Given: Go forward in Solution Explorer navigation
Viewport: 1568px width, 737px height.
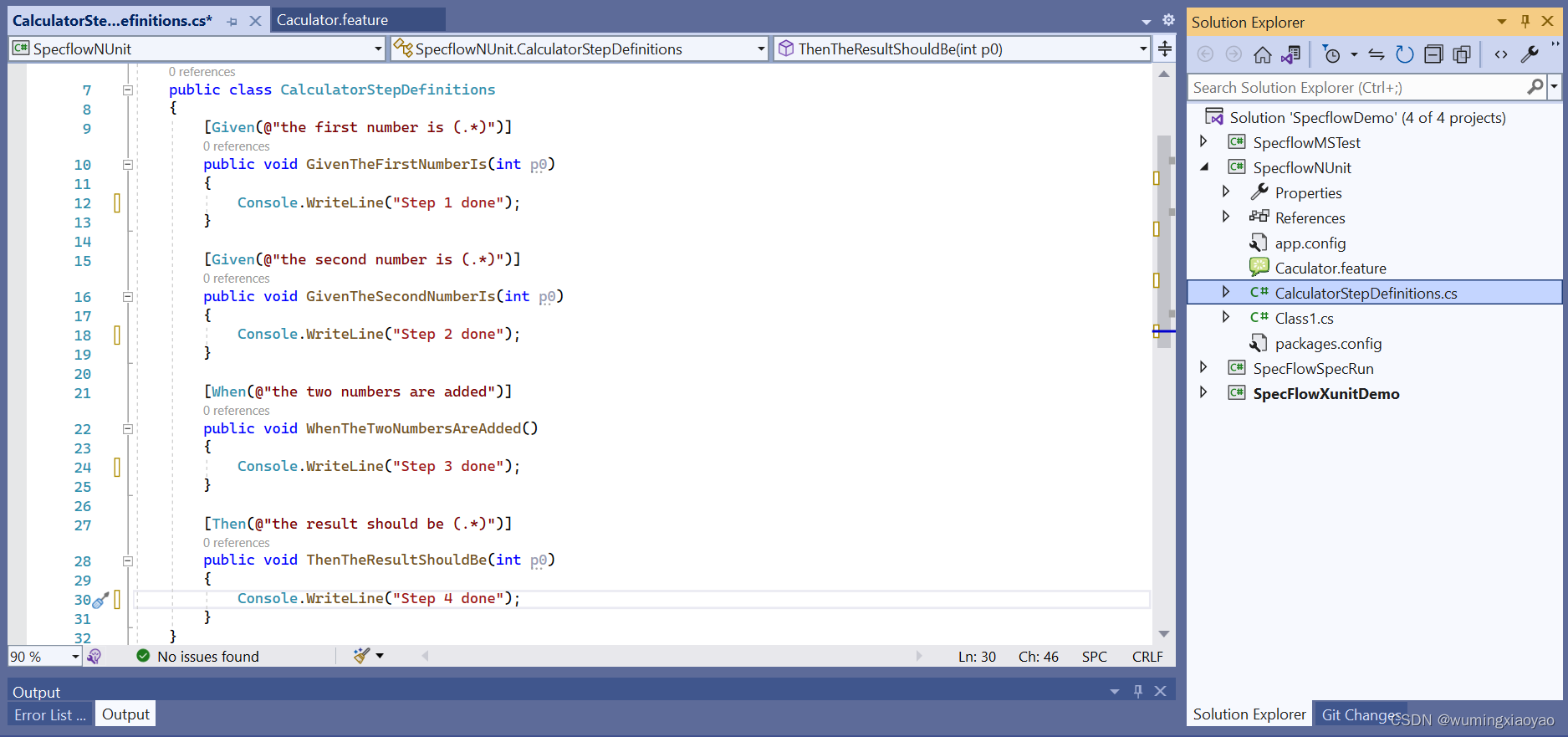Looking at the screenshot, I should pyautogui.click(x=1233, y=54).
